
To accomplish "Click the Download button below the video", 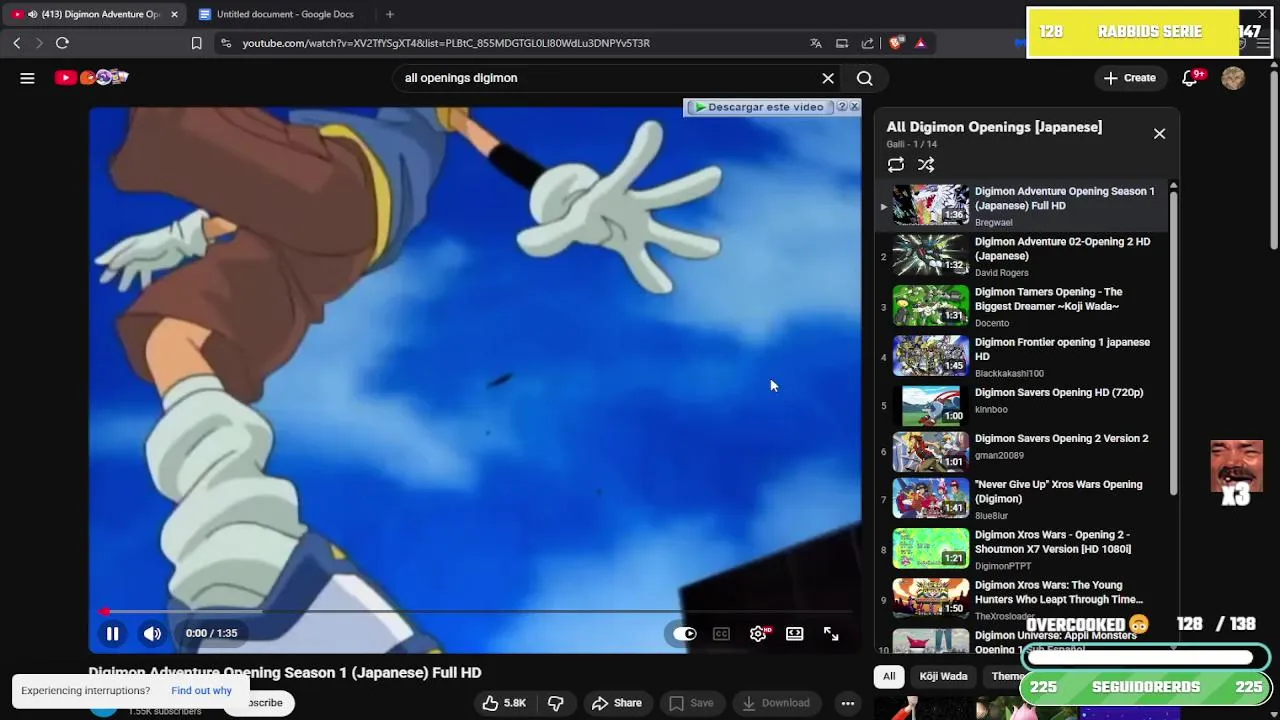I will pos(776,703).
